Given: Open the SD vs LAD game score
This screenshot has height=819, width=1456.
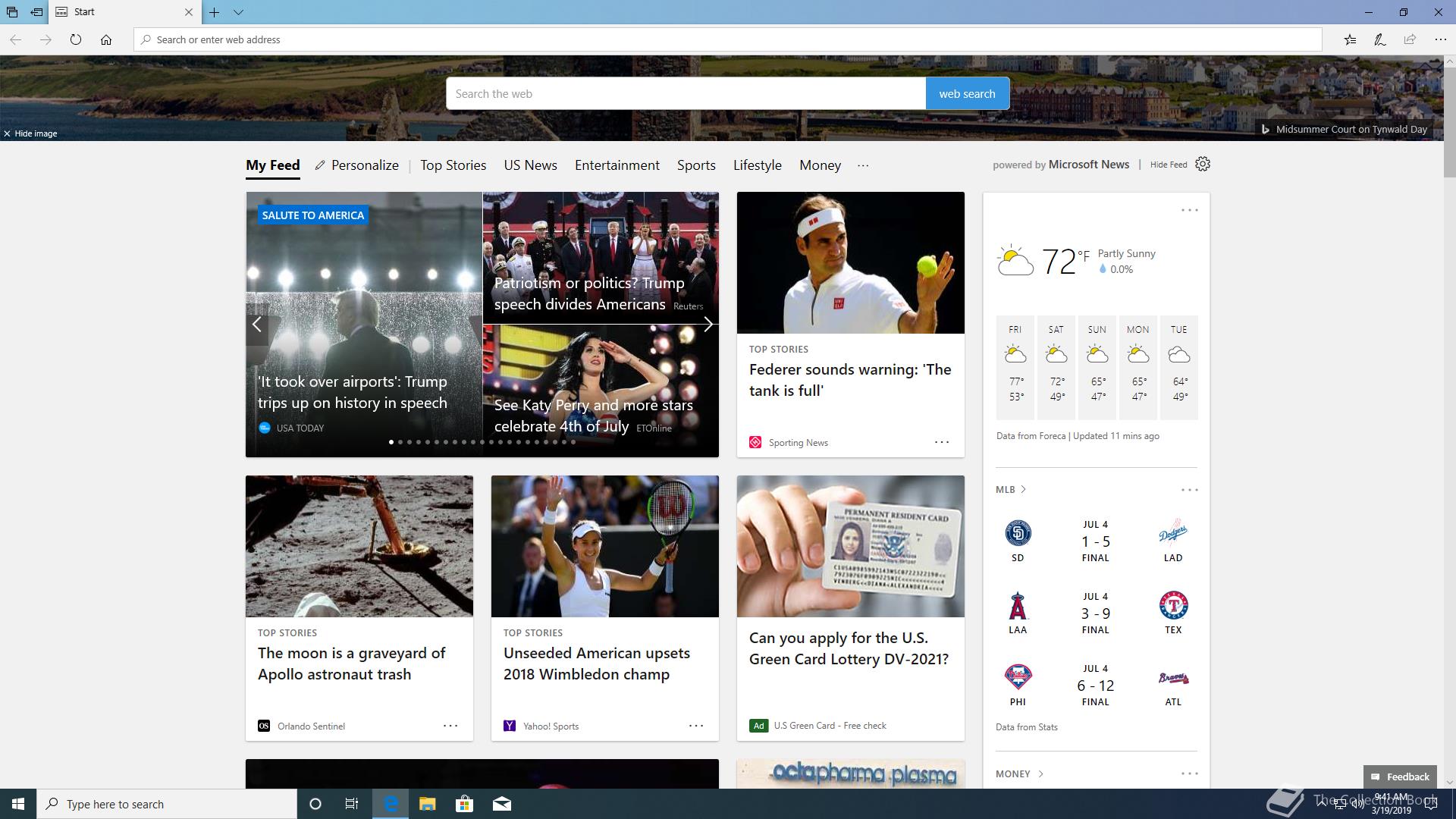Looking at the screenshot, I should tap(1096, 541).
